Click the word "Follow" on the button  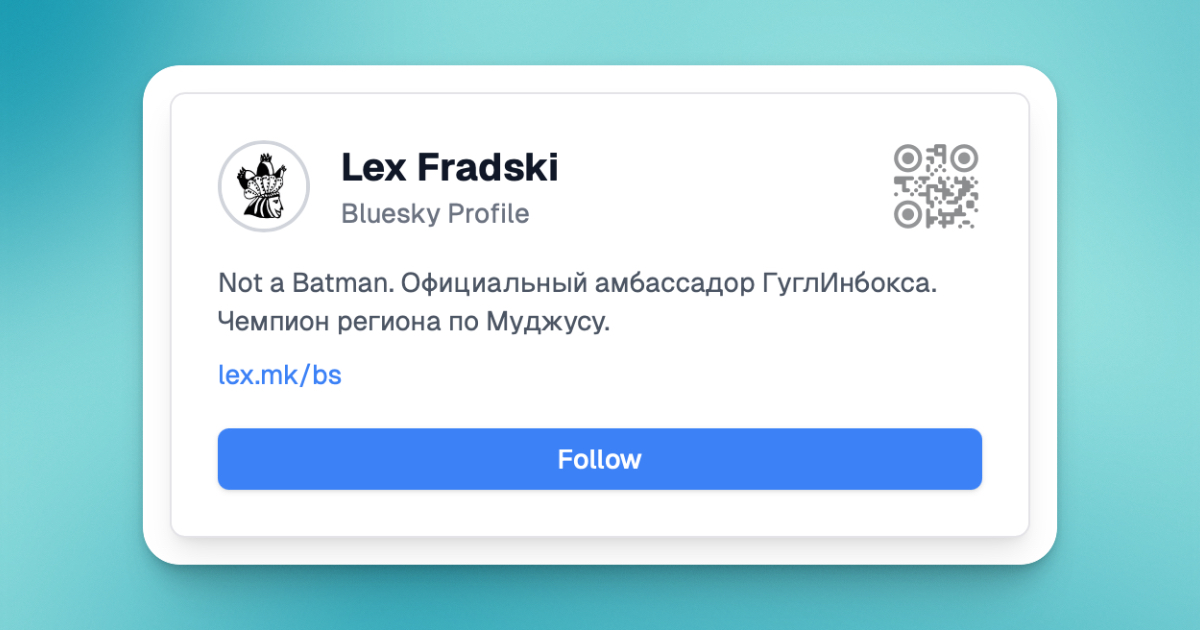(x=599, y=459)
